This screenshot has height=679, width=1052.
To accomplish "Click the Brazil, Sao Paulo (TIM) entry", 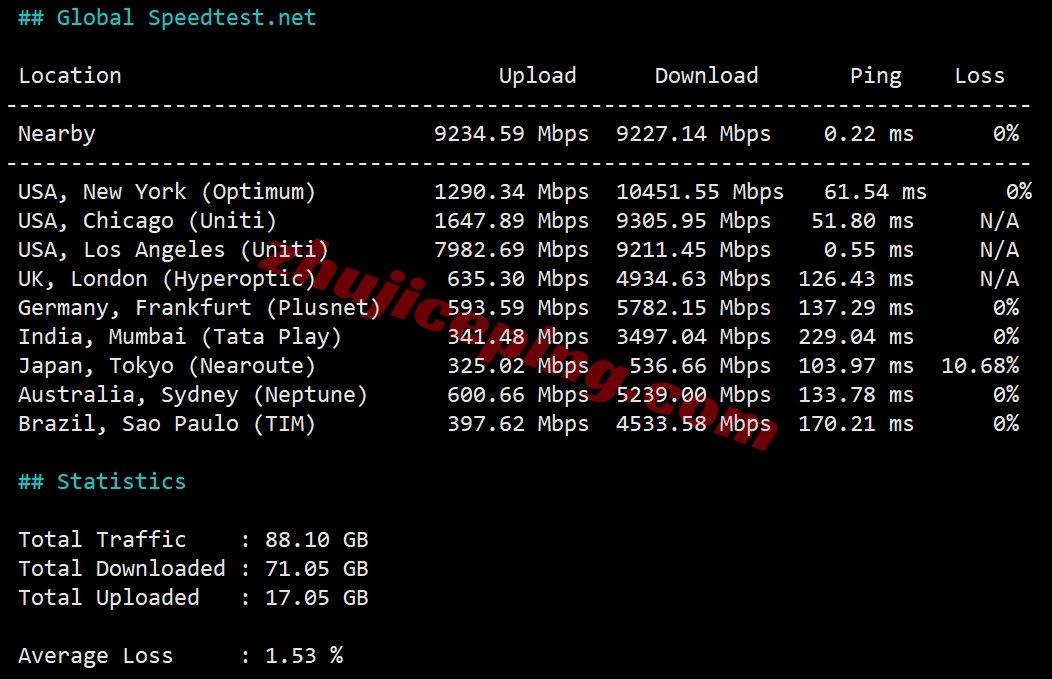I will click(x=167, y=424).
